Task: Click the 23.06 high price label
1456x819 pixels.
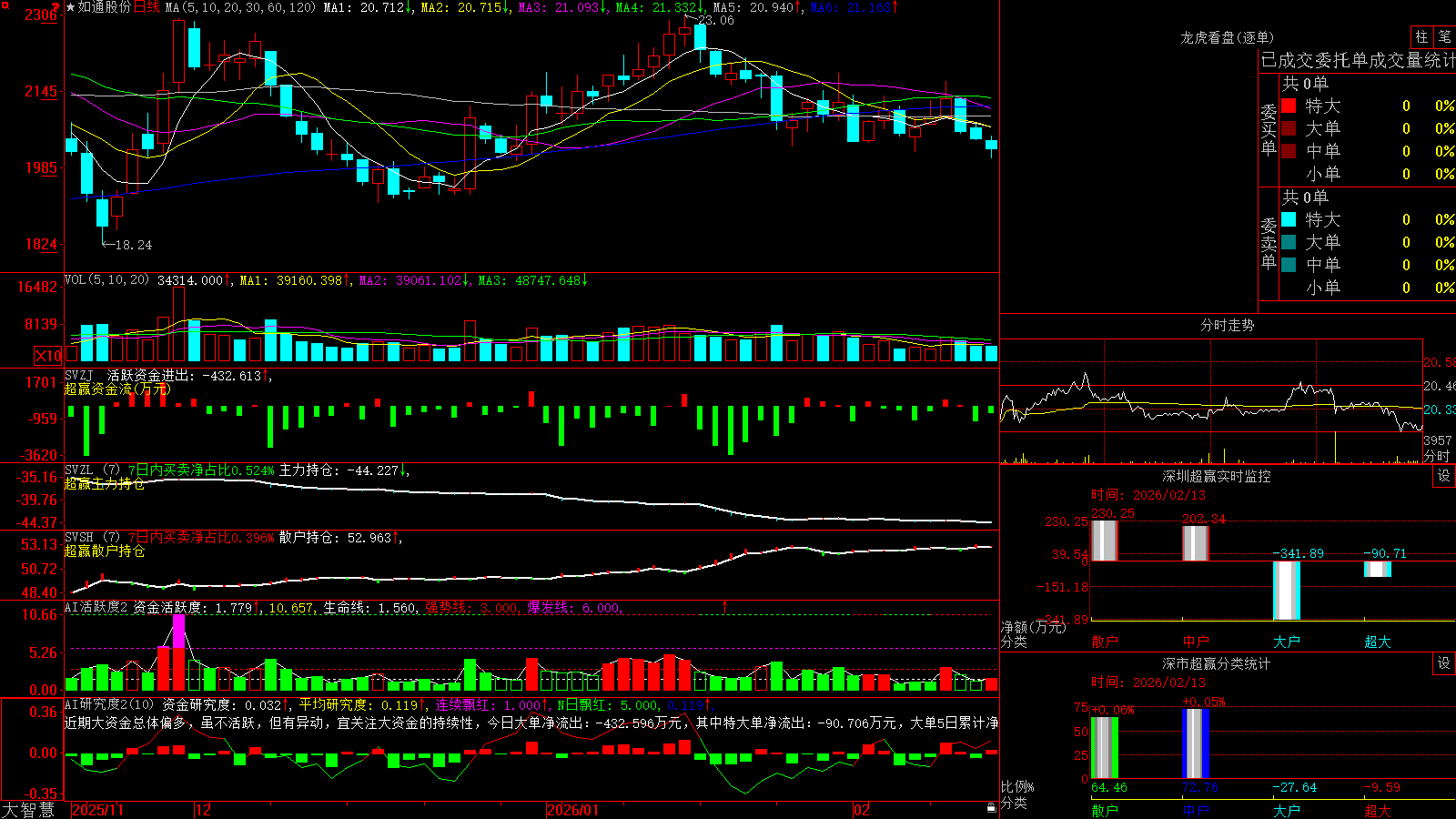Action: click(716, 20)
